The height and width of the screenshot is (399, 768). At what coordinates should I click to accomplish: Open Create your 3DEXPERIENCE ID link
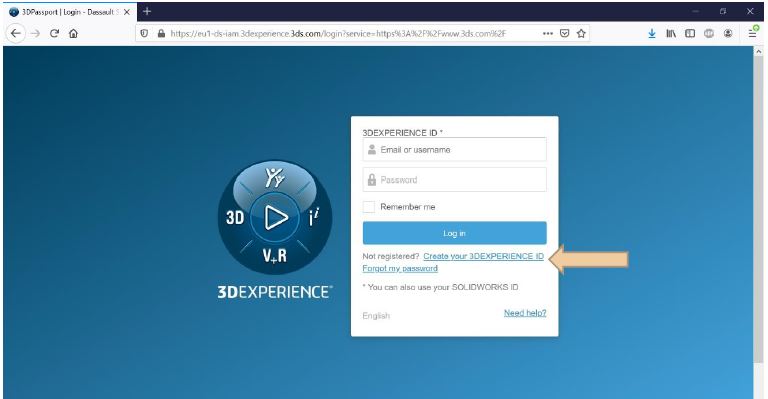tap(483, 256)
